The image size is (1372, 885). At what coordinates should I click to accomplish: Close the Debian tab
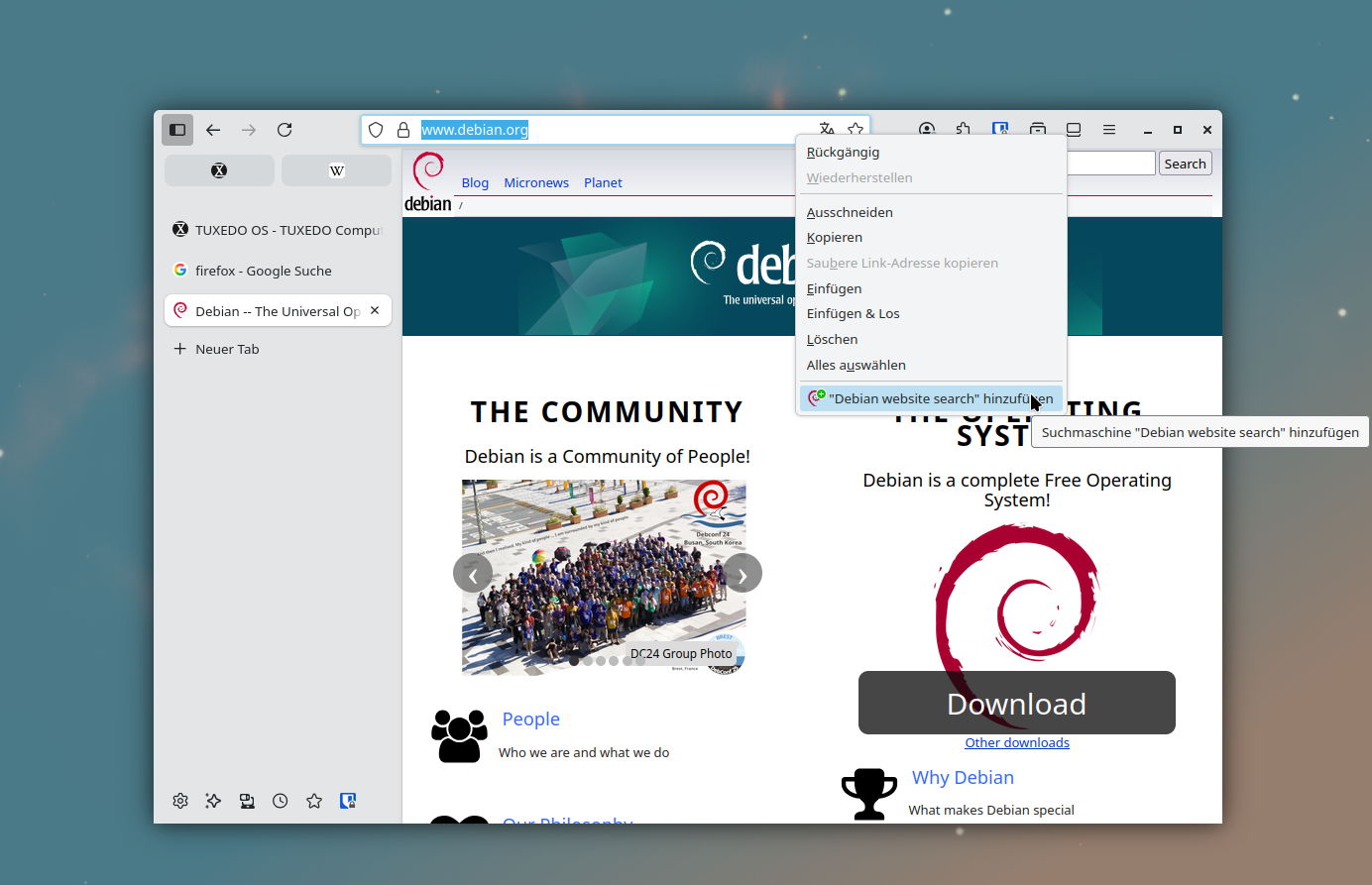pyautogui.click(x=375, y=310)
